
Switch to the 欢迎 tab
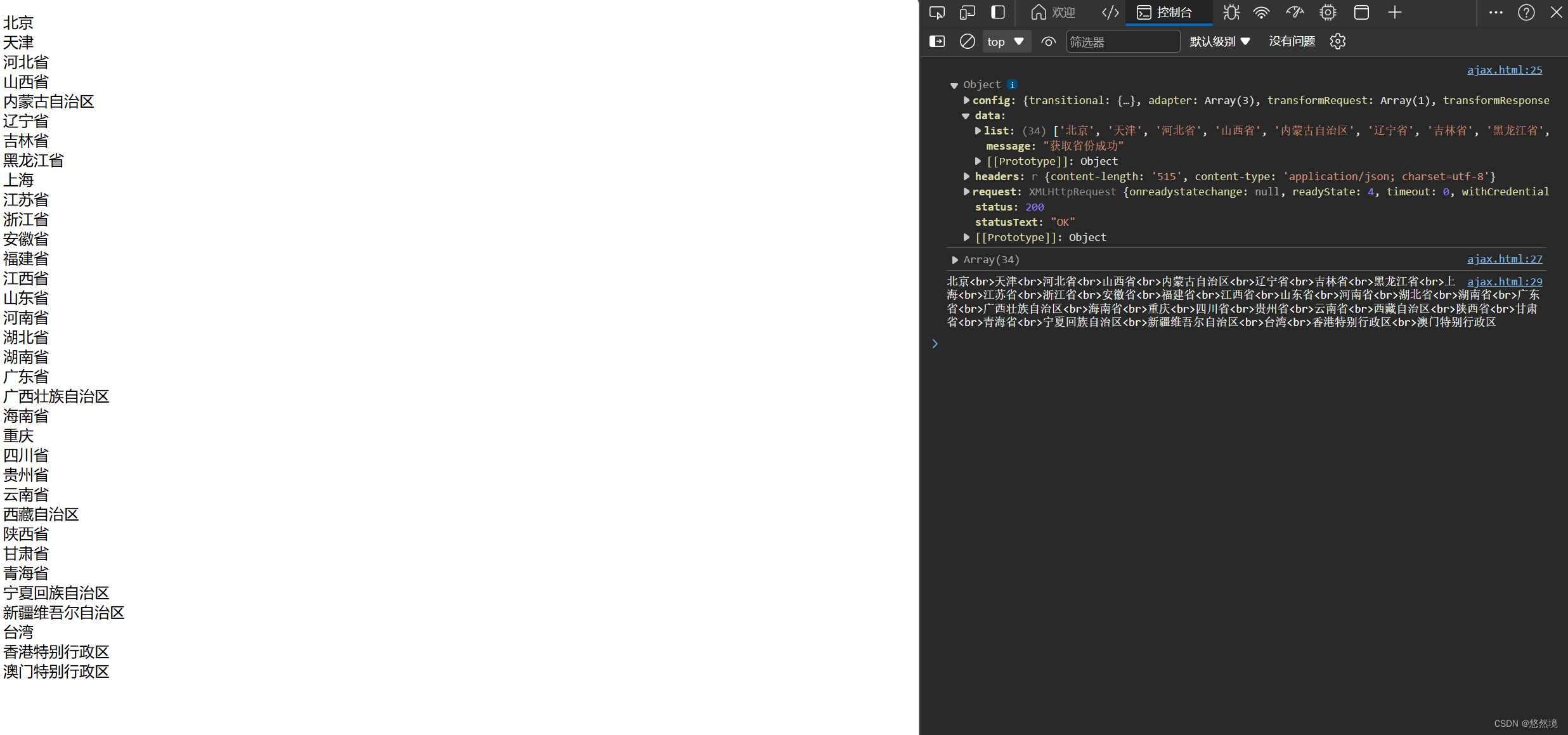click(1053, 13)
